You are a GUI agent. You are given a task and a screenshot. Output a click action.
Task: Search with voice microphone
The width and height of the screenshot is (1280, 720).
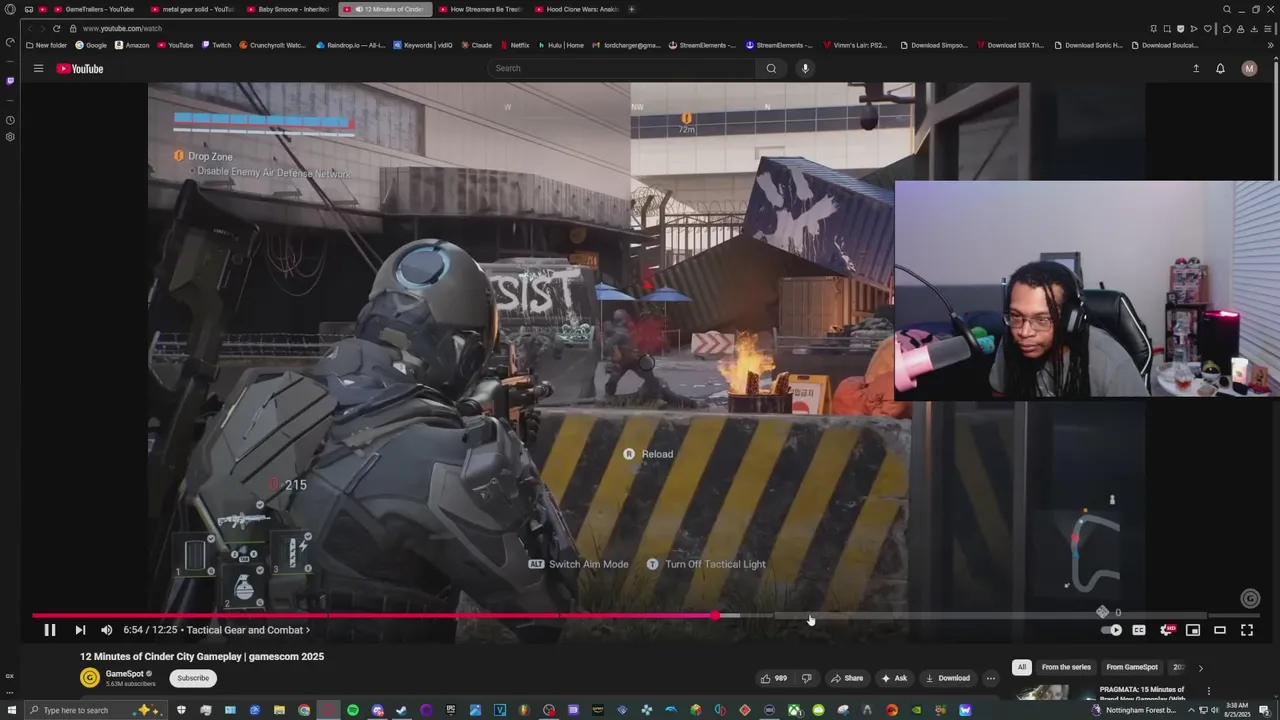[x=805, y=68]
